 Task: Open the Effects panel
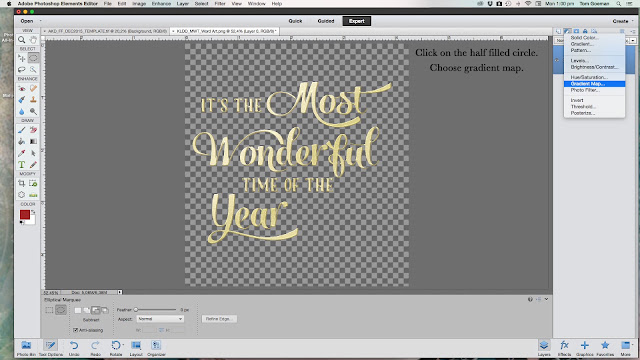click(564, 348)
